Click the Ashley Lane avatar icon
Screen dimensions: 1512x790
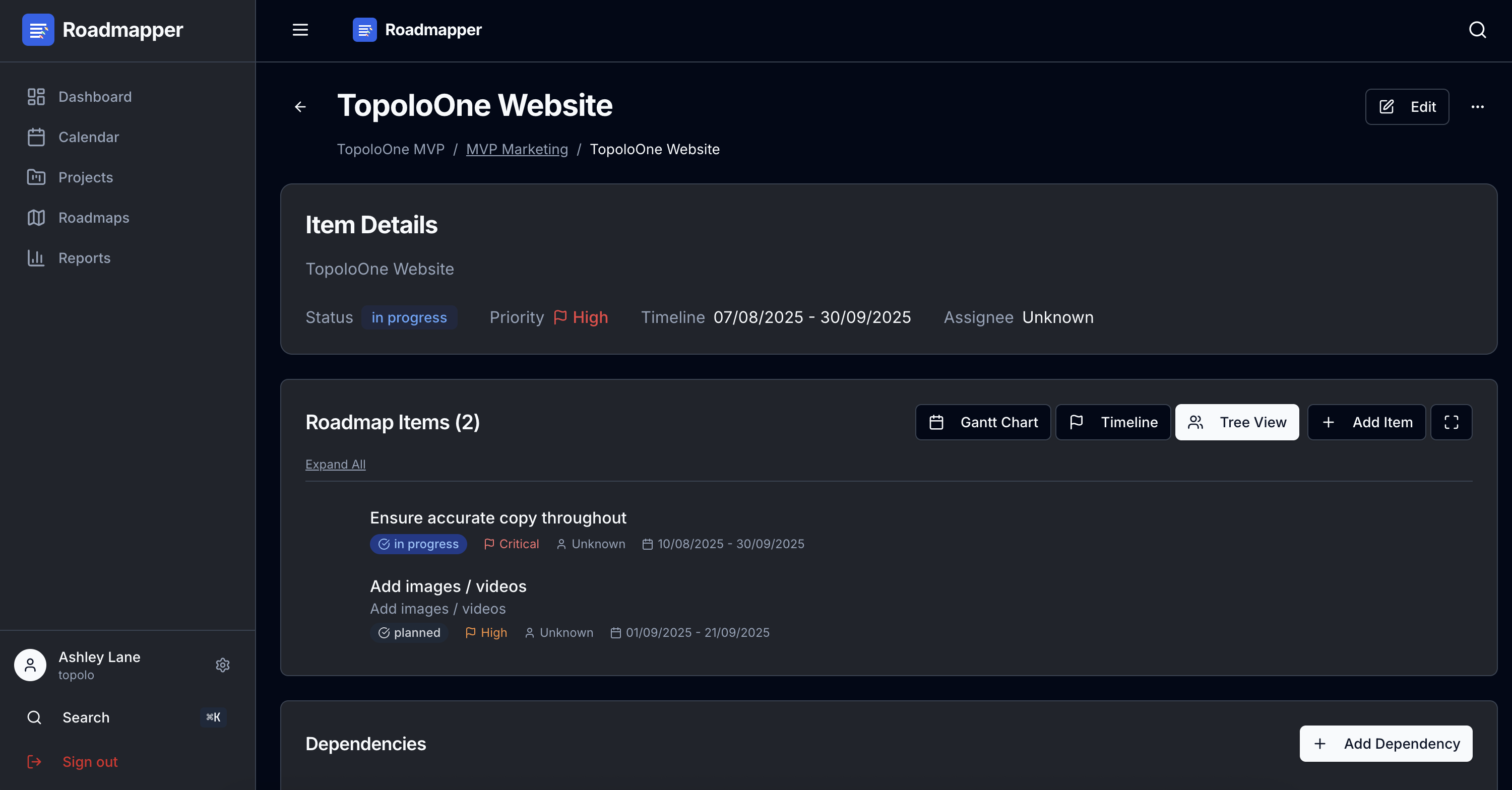(30, 665)
